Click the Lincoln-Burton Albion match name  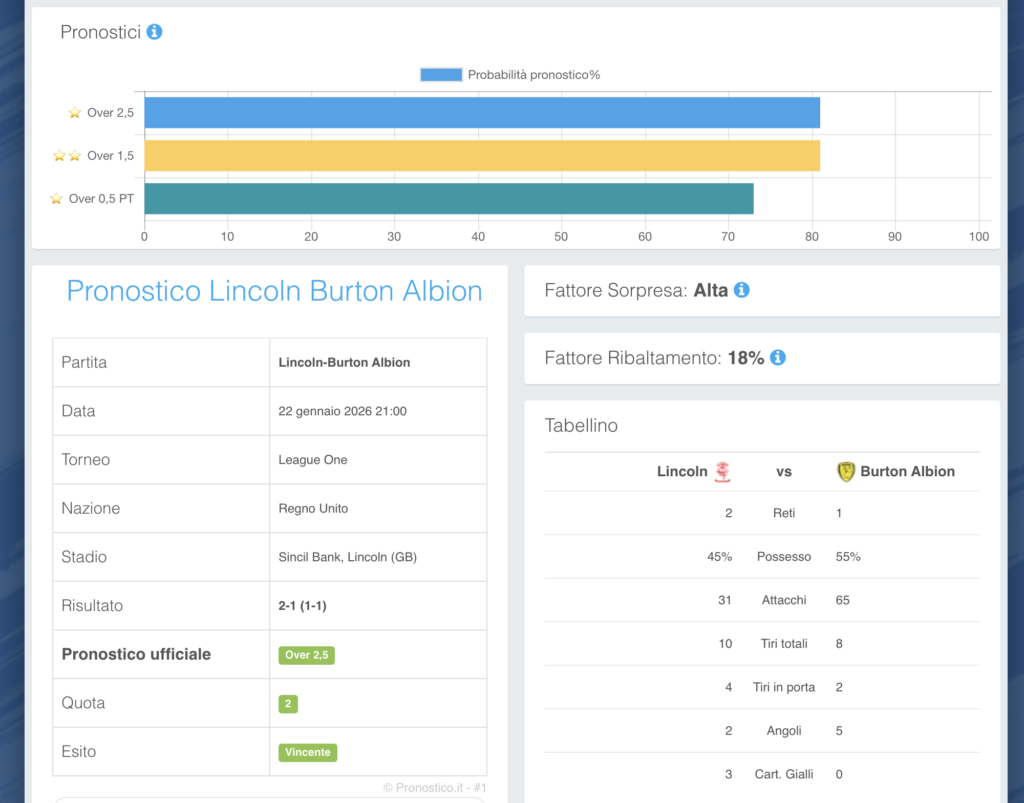[x=344, y=362]
